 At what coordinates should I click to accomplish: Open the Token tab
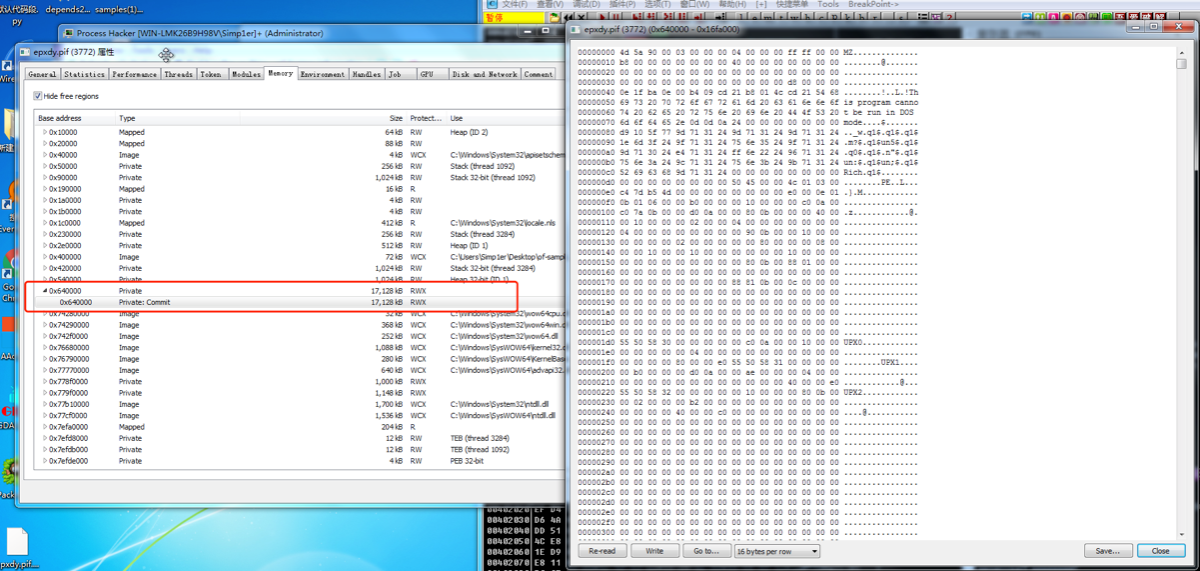coord(211,74)
